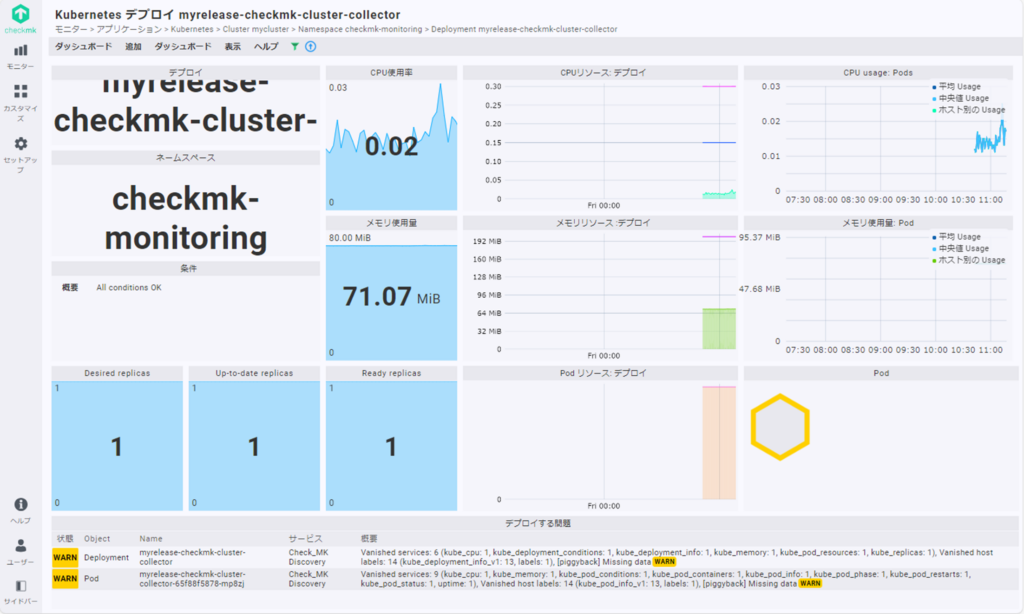Follow the Namespace checkmk-monitoring breadcrumb
The height and width of the screenshot is (614, 1024).
360,29
